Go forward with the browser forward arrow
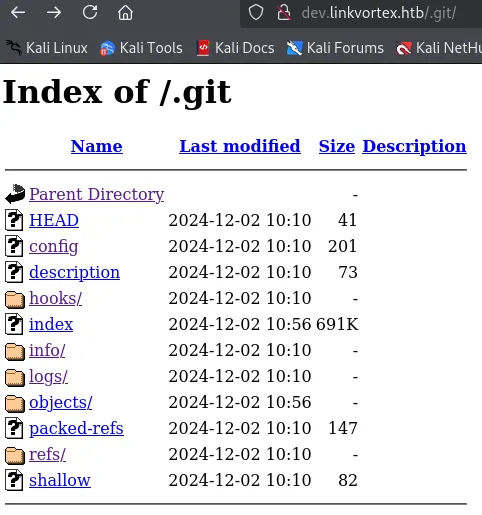The image size is (482, 515). click(x=54, y=13)
